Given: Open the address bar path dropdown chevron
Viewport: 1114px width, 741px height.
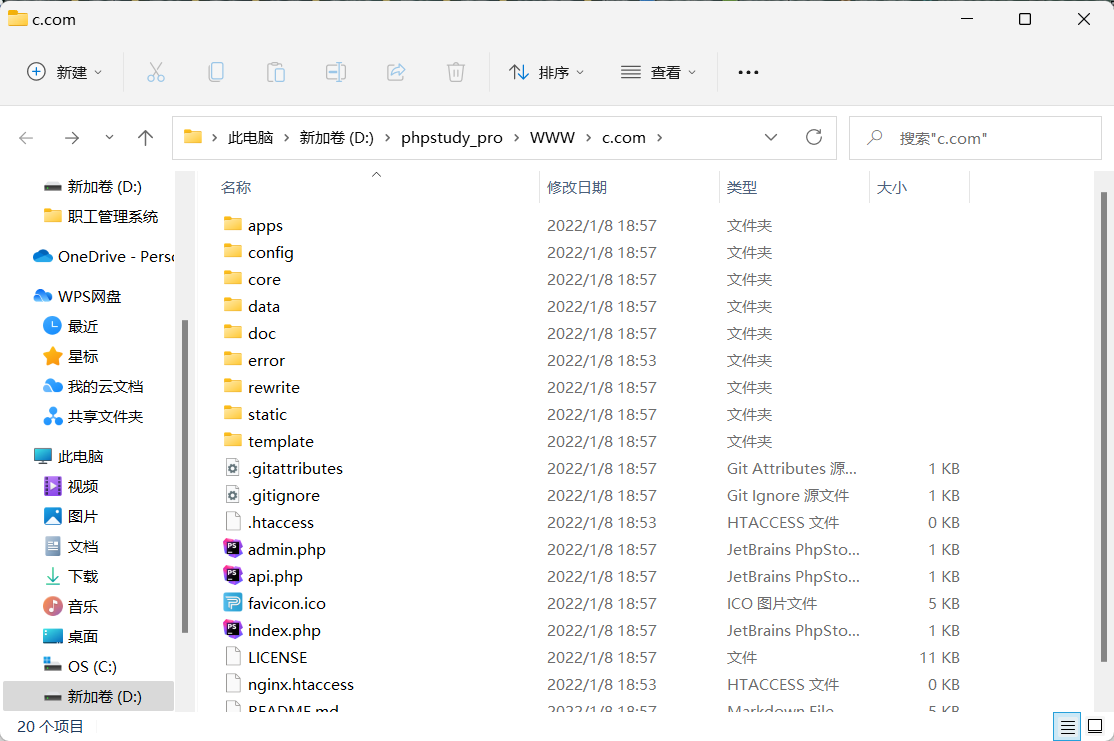Looking at the screenshot, I should point(771,137).
